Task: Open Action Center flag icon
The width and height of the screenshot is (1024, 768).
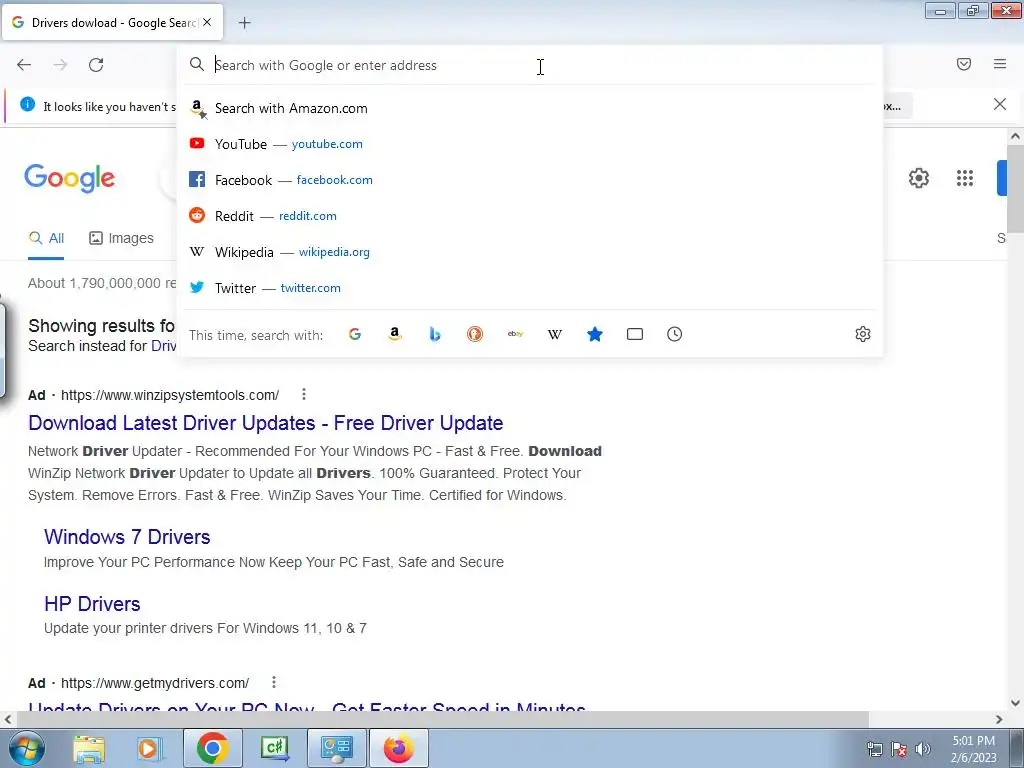Action: pyautogui.click(x=899, y=749)
